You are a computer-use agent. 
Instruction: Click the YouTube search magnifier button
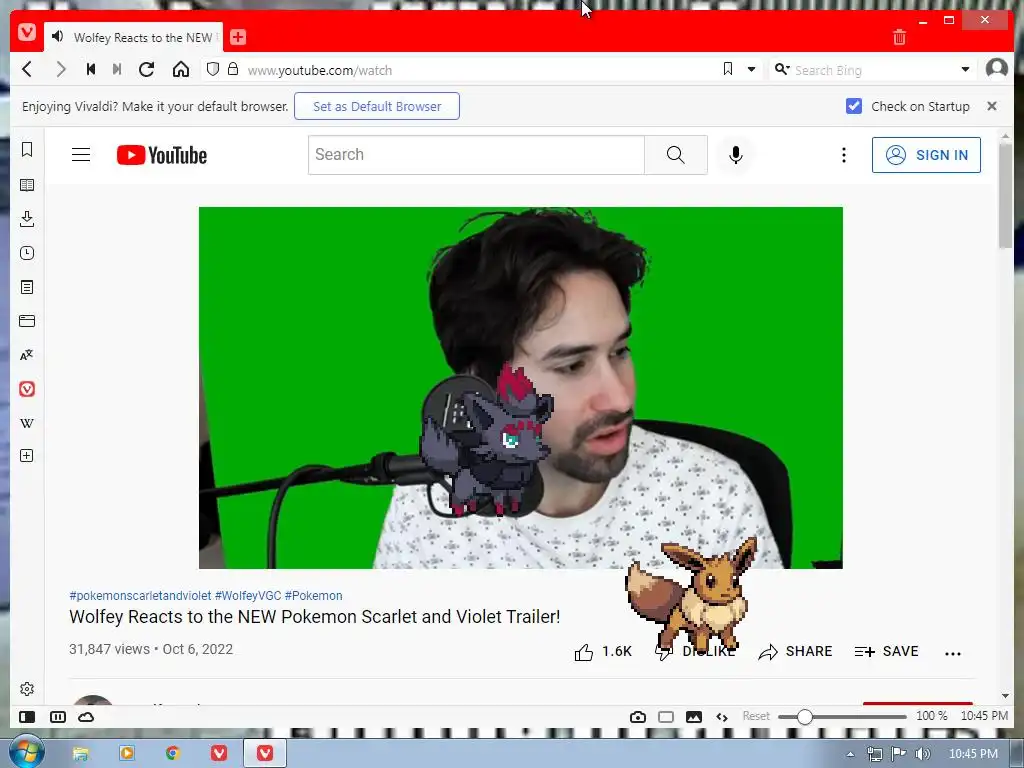tap(676, 155)
